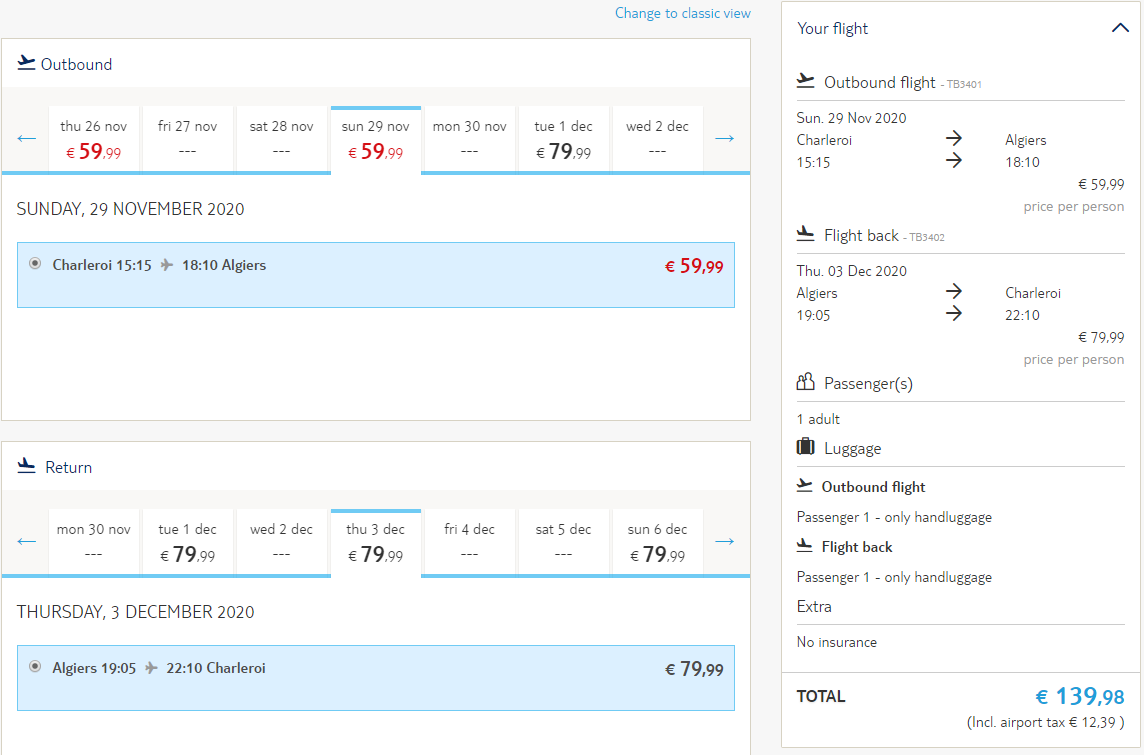Click the 1 adult passenger text

(818, 419)
